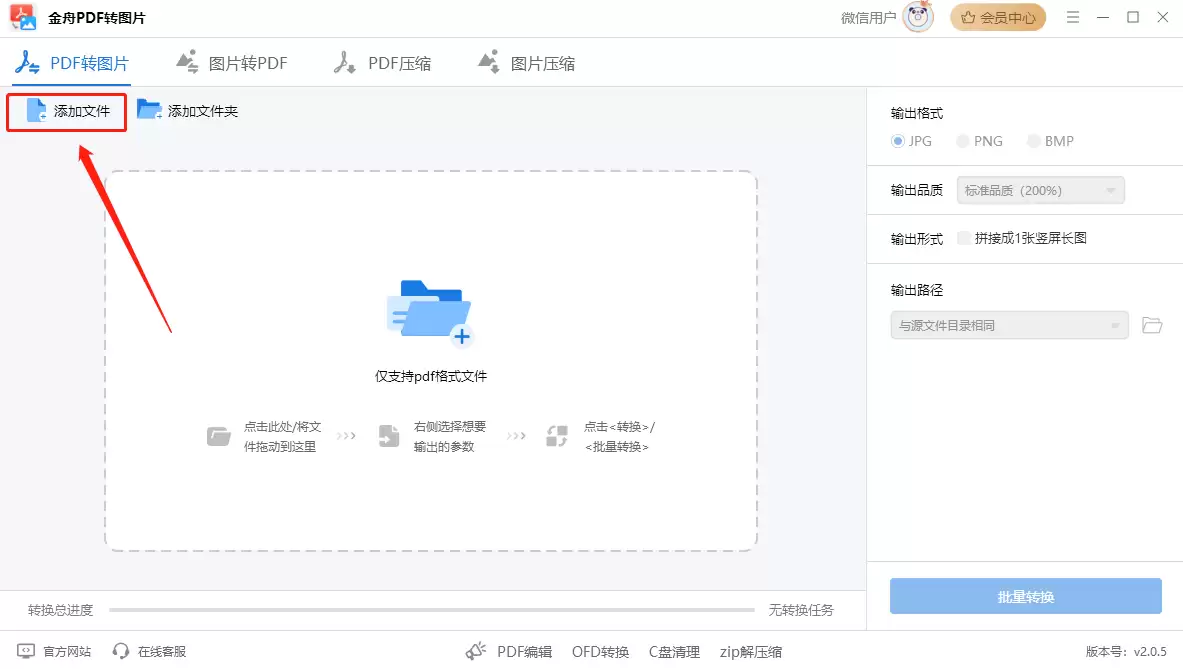Open the hamburger menu near window controls

1072,17
